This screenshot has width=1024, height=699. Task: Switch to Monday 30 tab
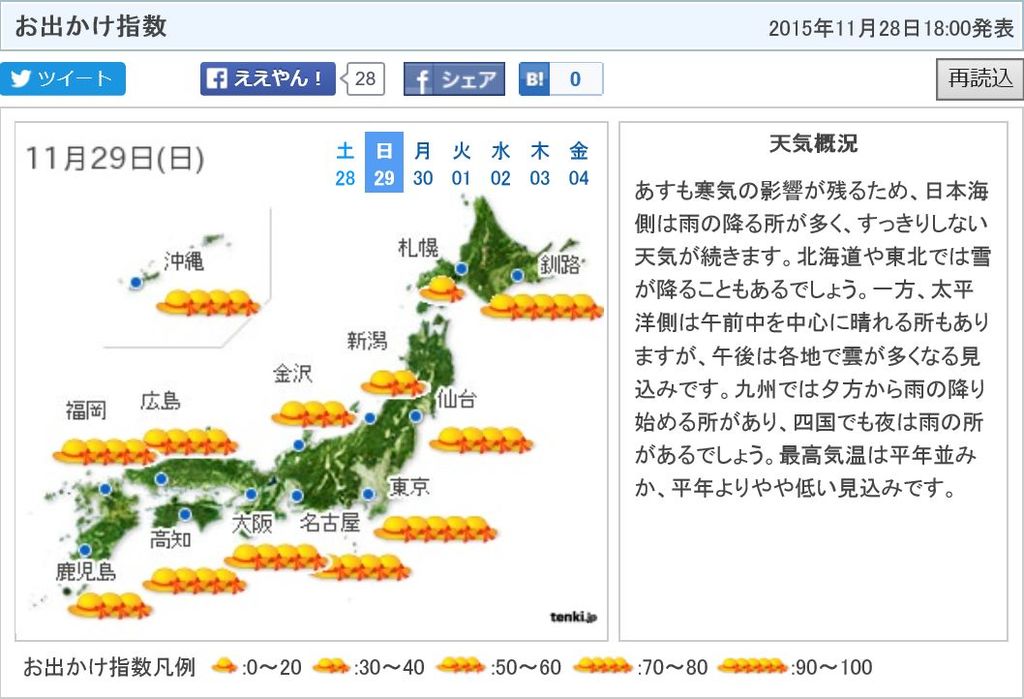click(x=423, y=163)
